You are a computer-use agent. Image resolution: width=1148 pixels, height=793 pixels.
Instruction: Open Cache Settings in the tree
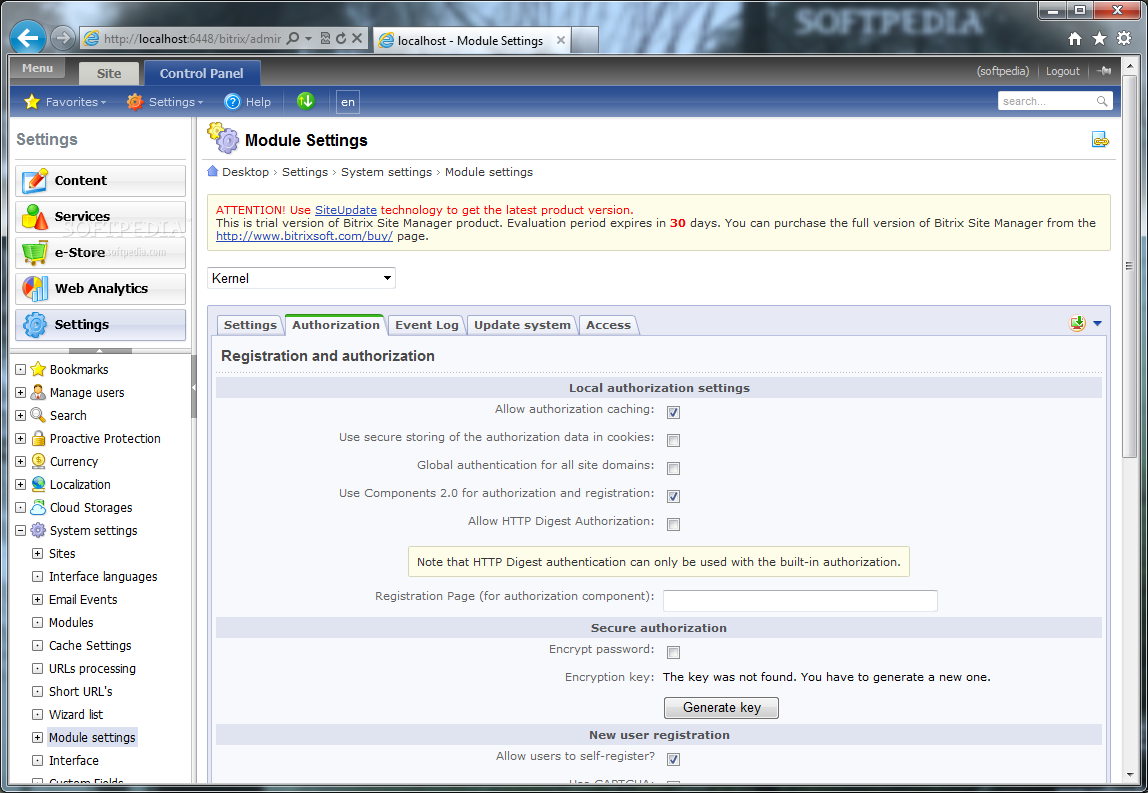click(x=90, y=645)
